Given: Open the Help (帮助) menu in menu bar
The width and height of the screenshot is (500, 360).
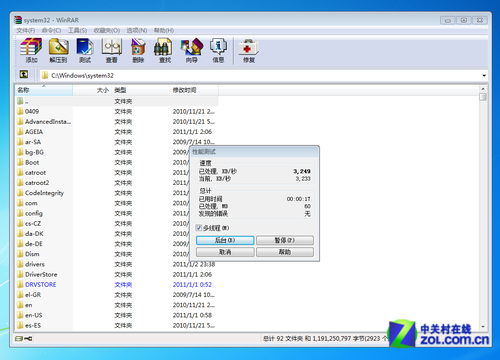Looking at the screenshot, I should coord(164,30).
